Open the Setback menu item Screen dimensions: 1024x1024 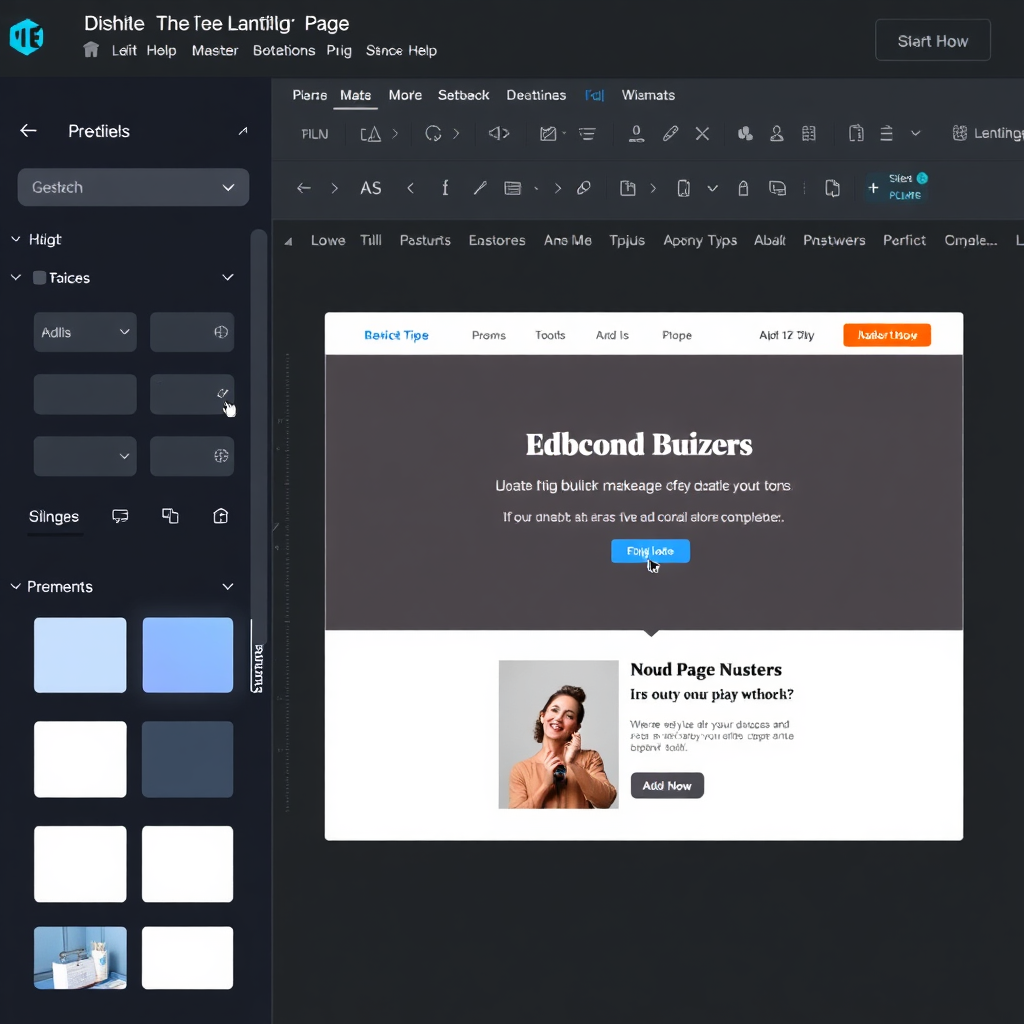pos(463,95)
